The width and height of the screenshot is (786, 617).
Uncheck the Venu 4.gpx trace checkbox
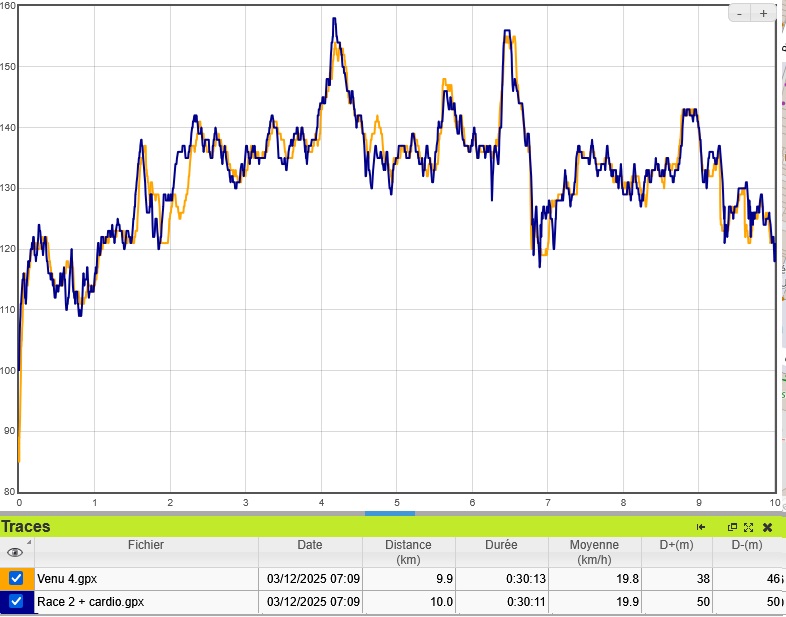16,578
